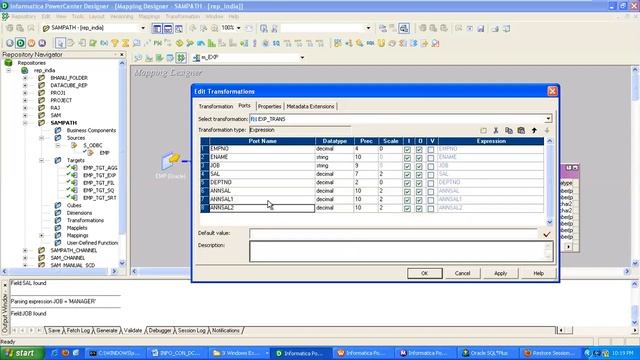Enable Variable checkbox for ANNSAL port
This screenshot has width=640, height=360.
click(431, 192)
